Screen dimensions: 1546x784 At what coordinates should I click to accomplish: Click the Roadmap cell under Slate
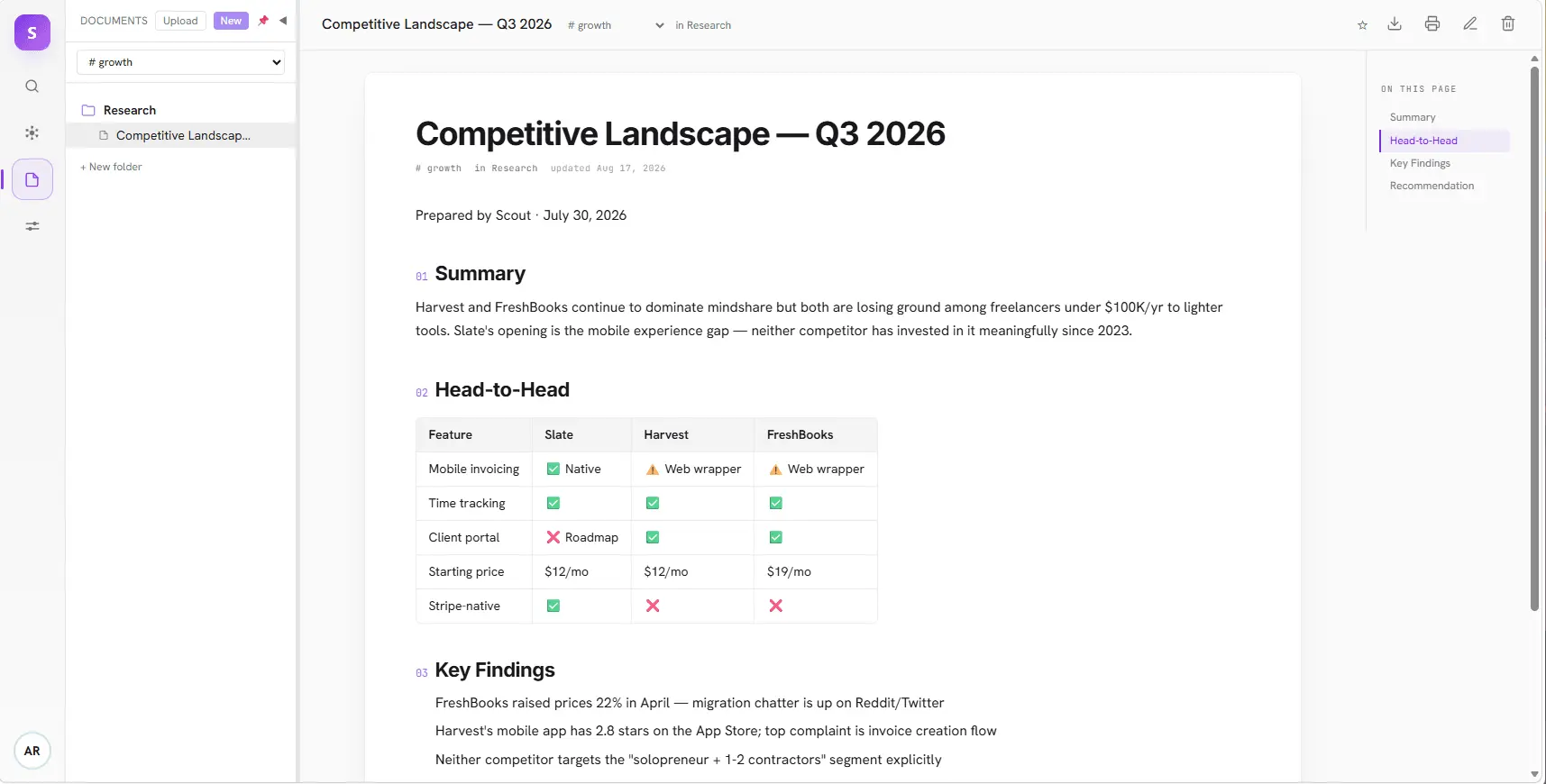581,538
